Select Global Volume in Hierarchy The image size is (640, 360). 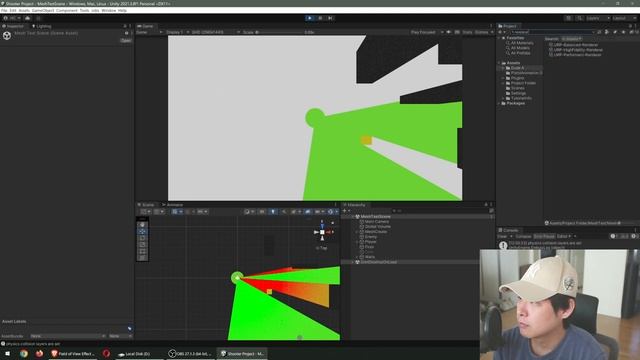(x=377, y=227)
